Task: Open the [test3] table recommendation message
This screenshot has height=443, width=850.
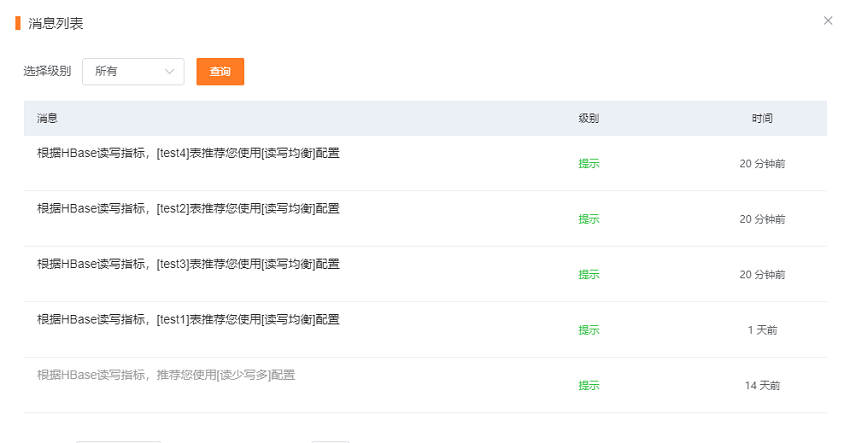Action: click(188, 264)
